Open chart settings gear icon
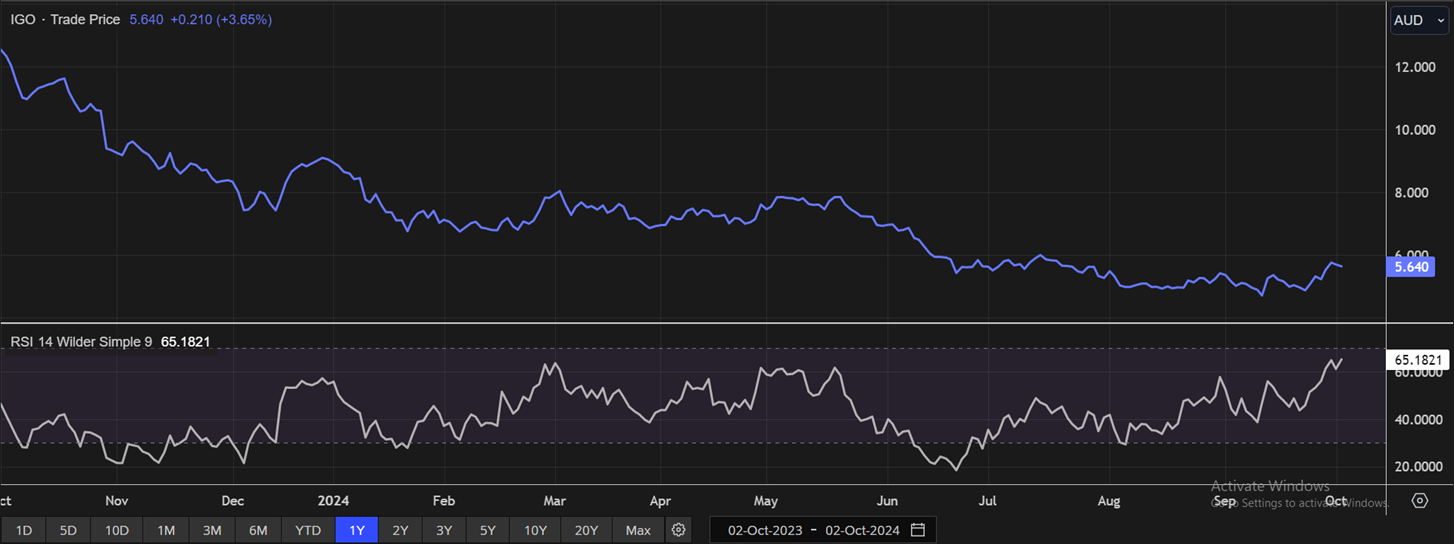The image size is (1454, 544). pos(679,530)
